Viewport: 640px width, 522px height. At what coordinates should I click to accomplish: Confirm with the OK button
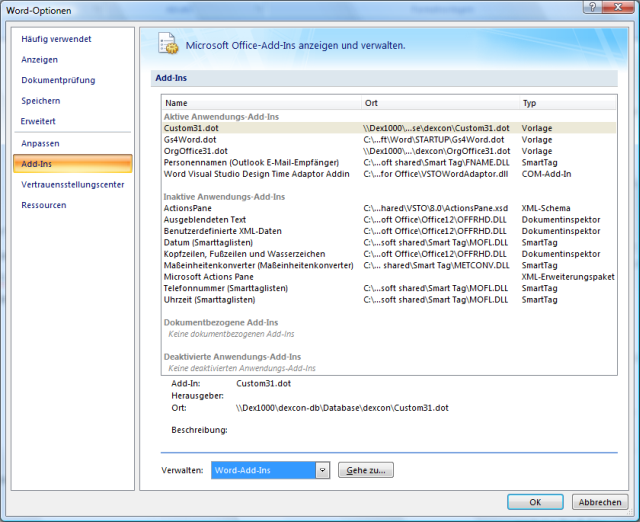click(x=535, y=502)
